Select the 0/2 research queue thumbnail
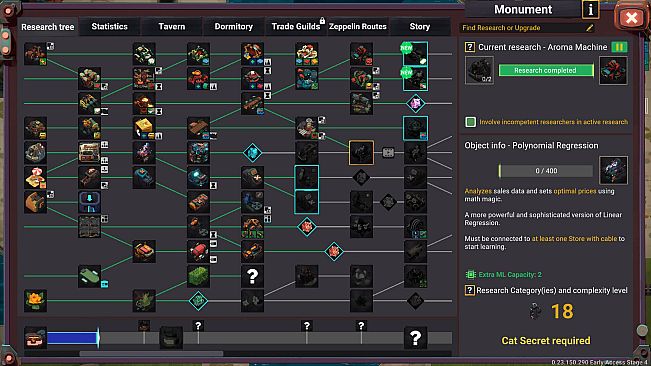 [479, 70]
